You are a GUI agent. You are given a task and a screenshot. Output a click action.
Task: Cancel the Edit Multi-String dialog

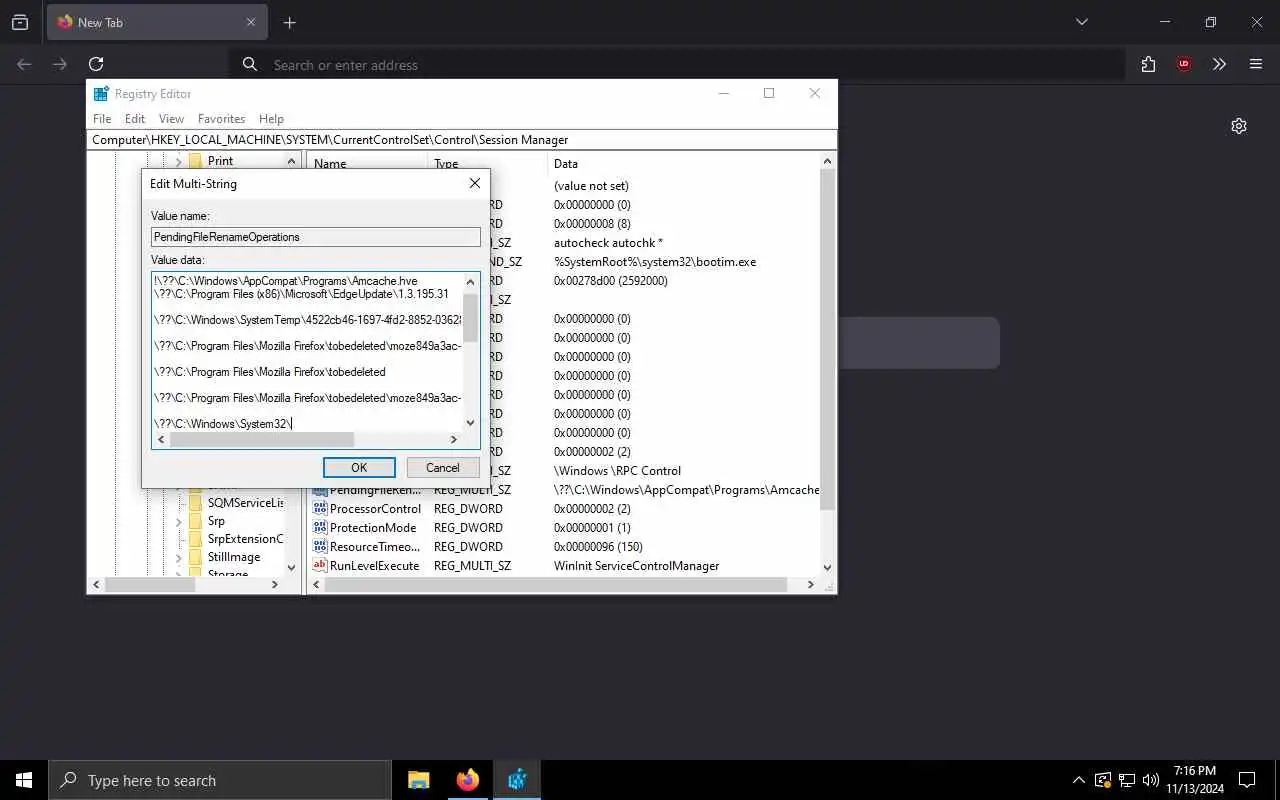pos(443,467)
